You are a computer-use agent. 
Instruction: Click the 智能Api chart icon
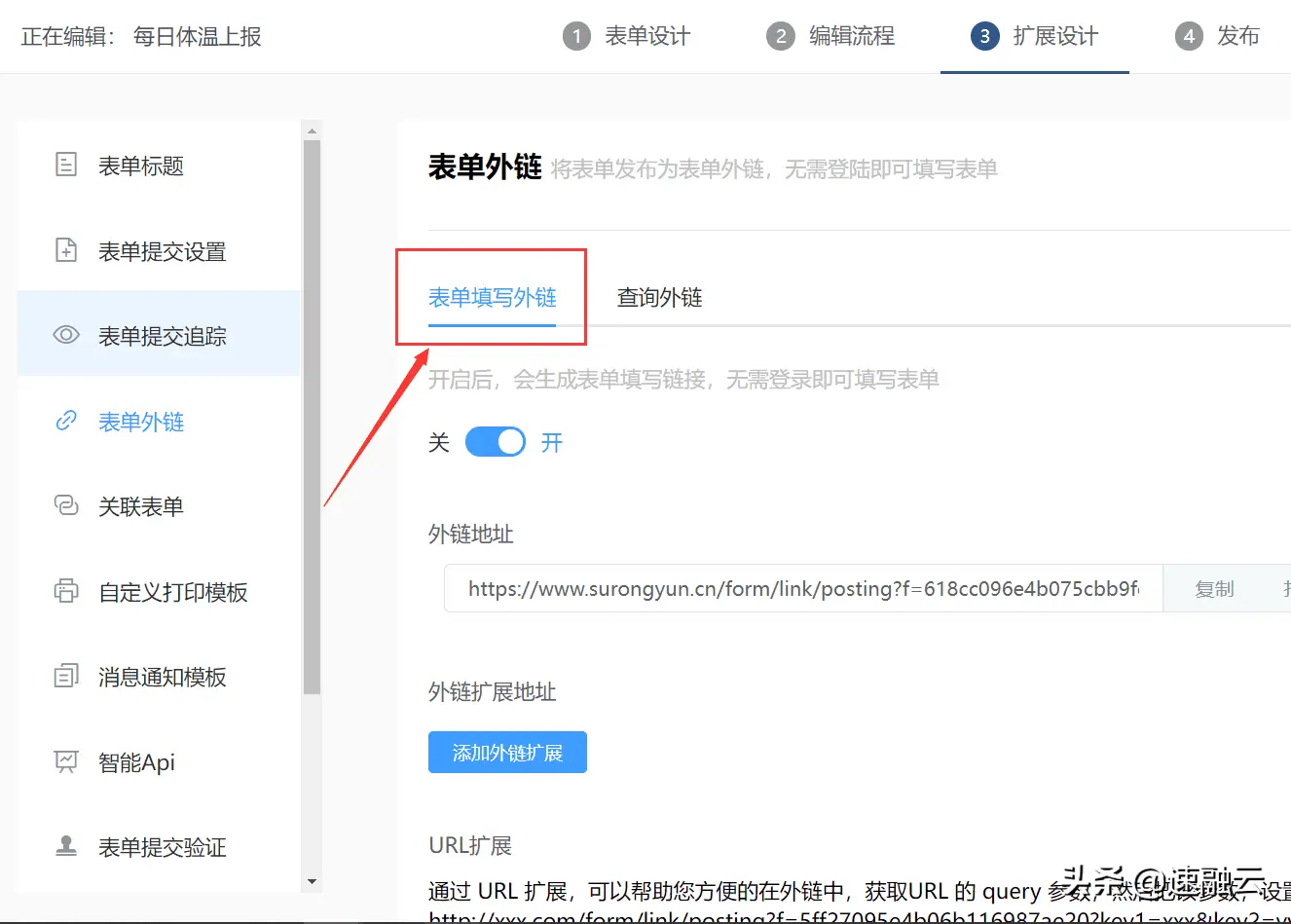click(x=66, y=761)
